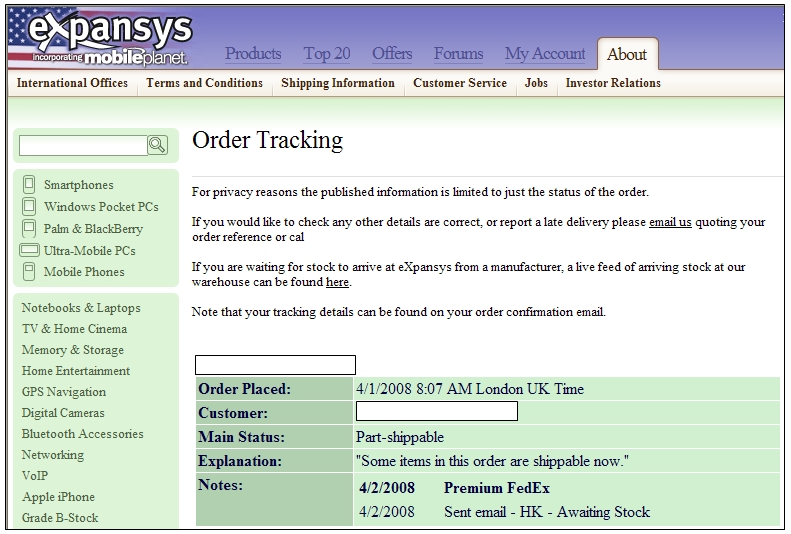This screenshot has width=791, height=534.
Task: Click the Palm & BlackBerry icon
Action: coord(29,228)
